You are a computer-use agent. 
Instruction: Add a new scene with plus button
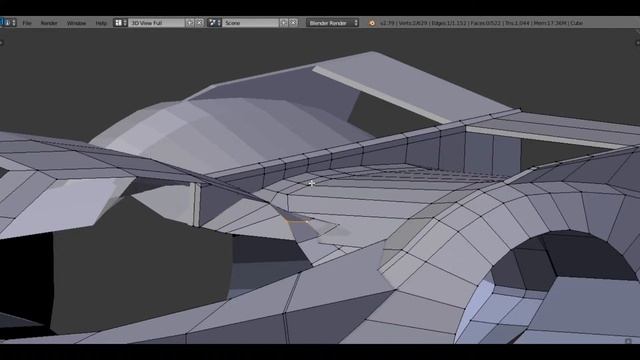(x=284, y=23)
